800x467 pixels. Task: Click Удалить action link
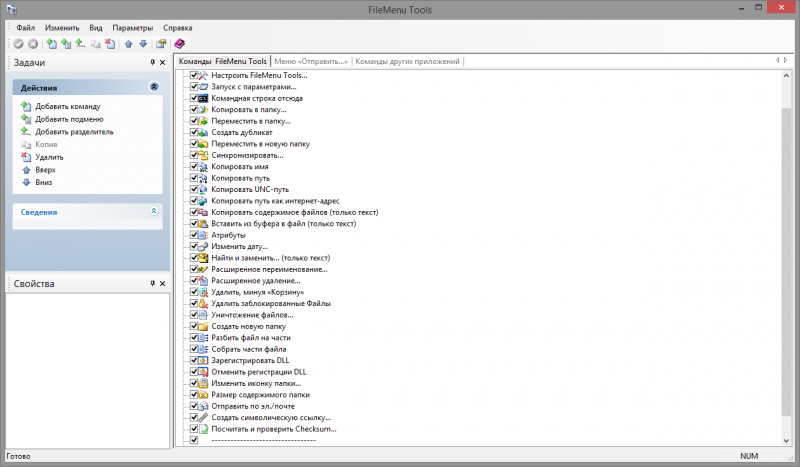click(49, 157)
